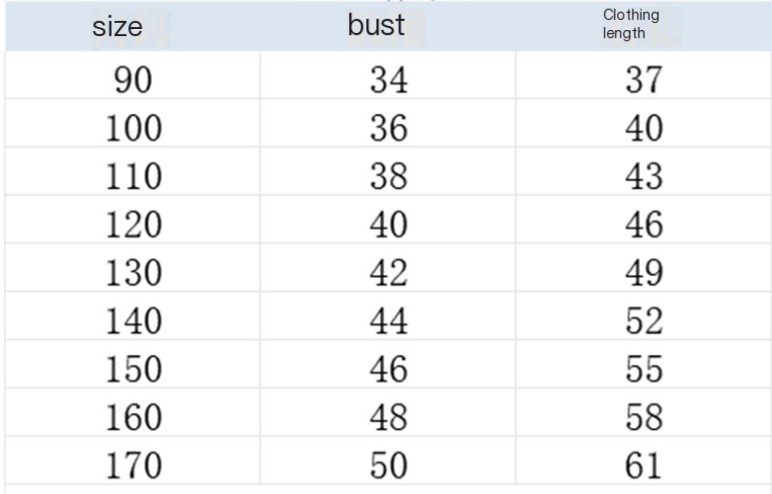Select bust value 50
This screenshot has width=772, height=494.
pyautogui.click(x=389, y=466)
